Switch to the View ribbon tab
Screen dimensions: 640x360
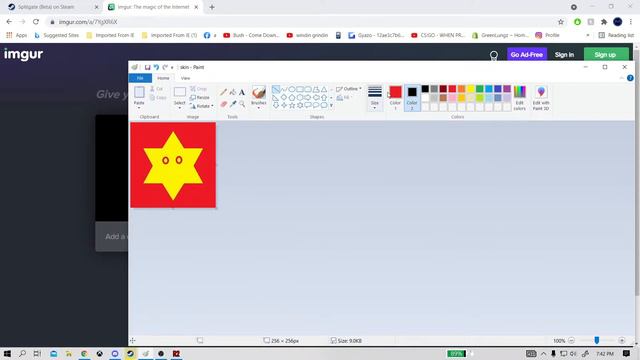click(185, 78)
